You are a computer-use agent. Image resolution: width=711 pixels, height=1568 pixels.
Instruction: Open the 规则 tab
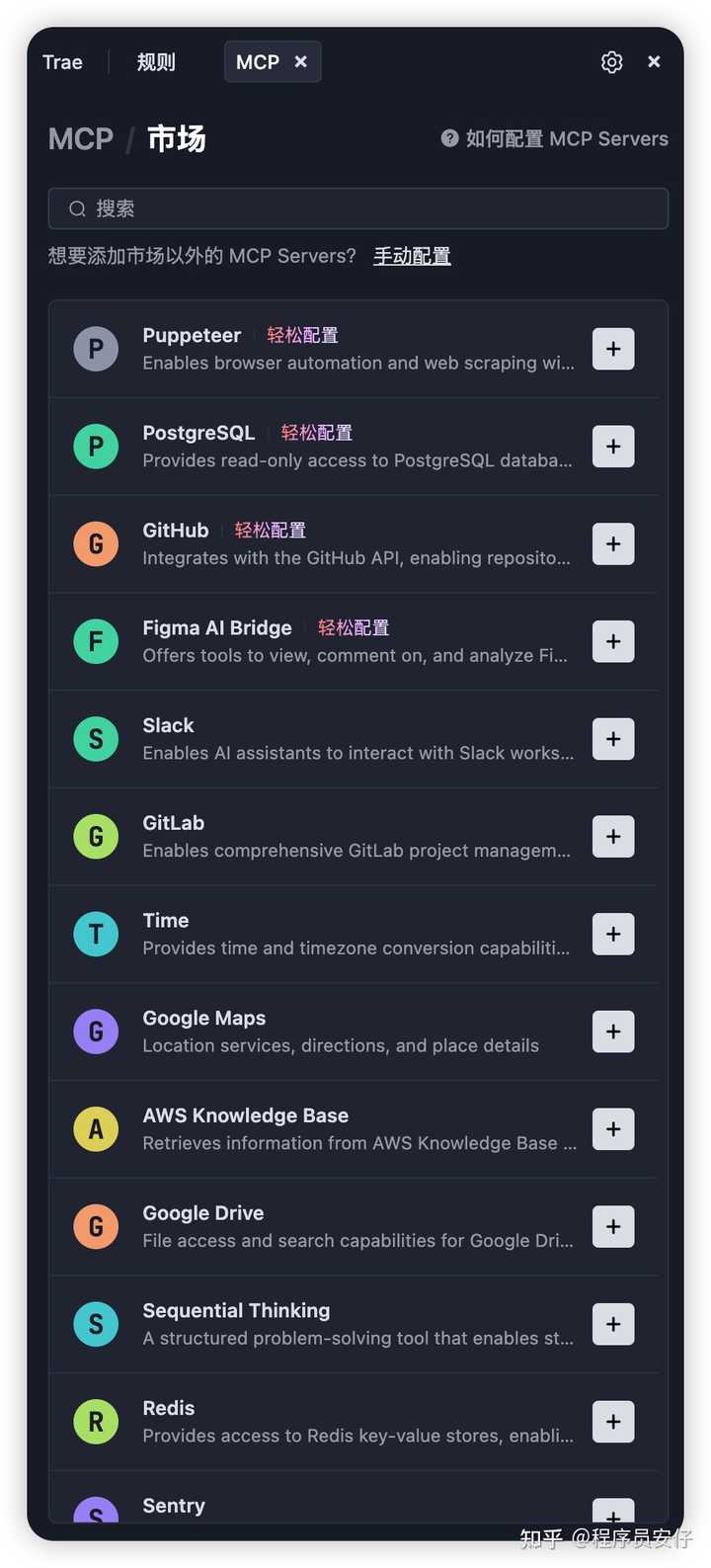tap(156, 62)
